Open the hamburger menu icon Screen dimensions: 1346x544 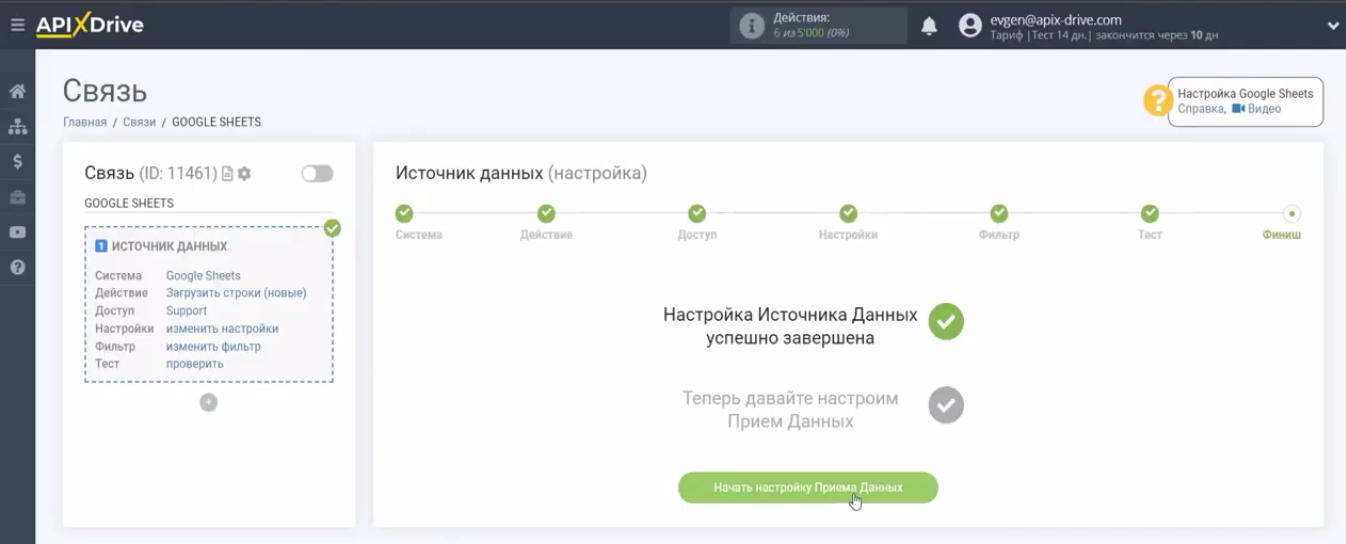click(x=17, y=25)
